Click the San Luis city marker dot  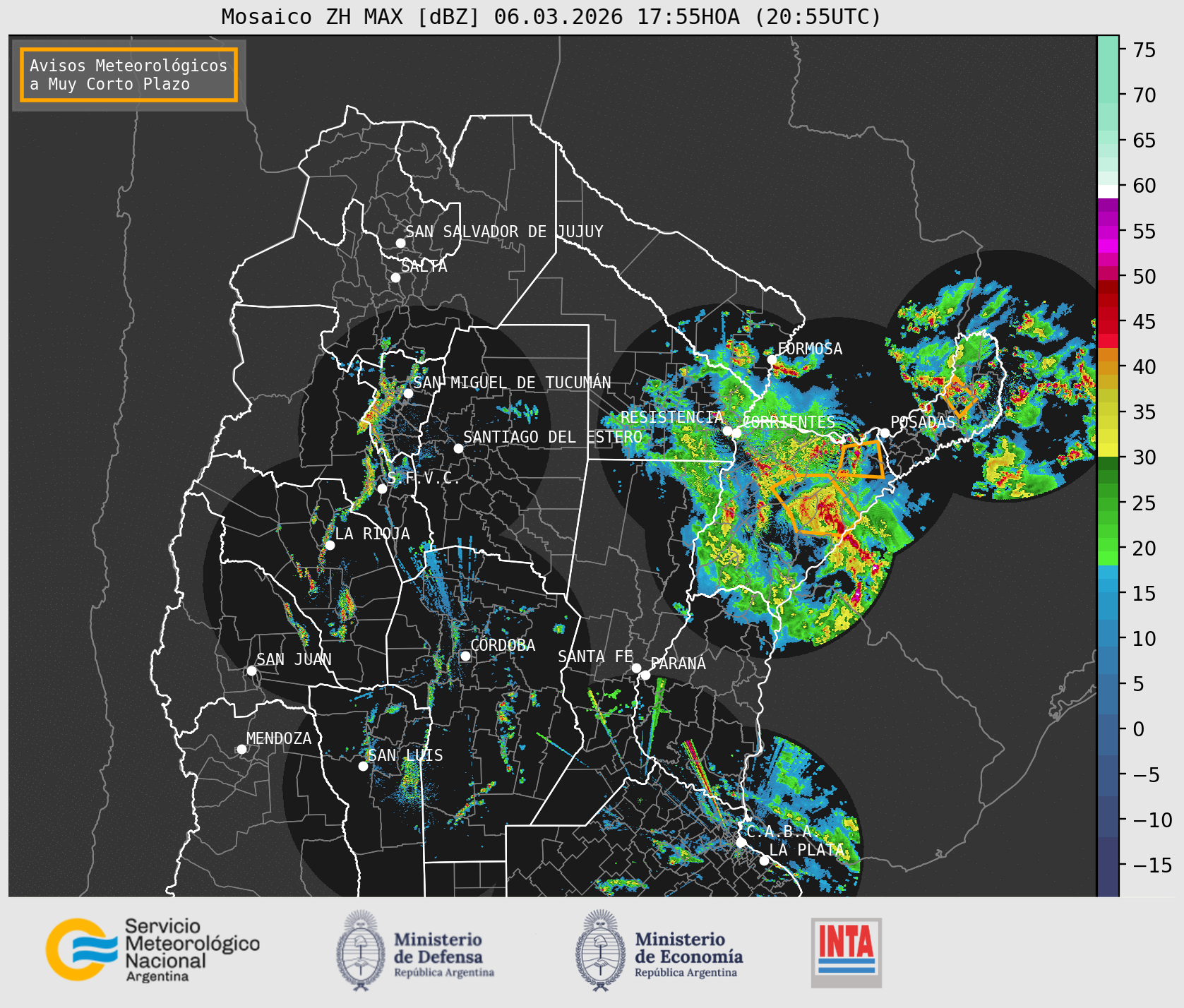pyautogui.click(x=363, y=766)
